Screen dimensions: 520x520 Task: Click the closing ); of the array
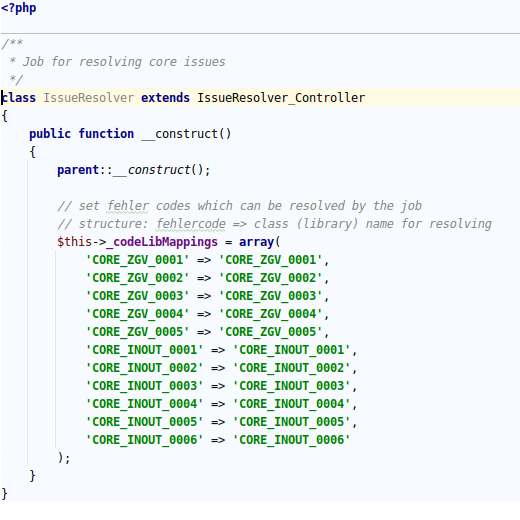pyautogui.click(x=64, y=458)
